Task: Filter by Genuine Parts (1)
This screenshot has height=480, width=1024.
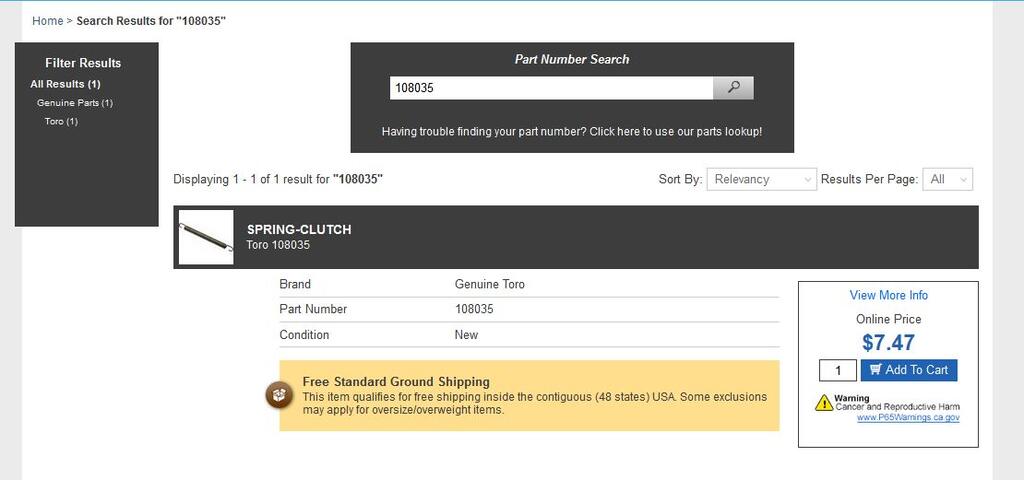Action: pyautogui.click(x=75, y=103)
